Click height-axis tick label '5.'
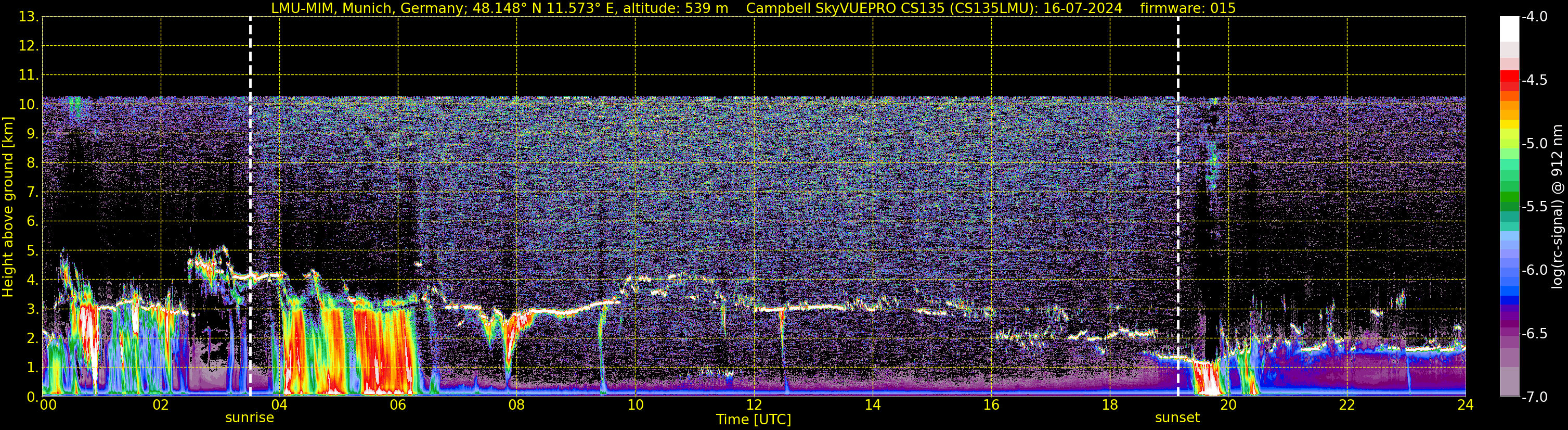This screenshot has height=430, width=1568. tap(33, 251)
